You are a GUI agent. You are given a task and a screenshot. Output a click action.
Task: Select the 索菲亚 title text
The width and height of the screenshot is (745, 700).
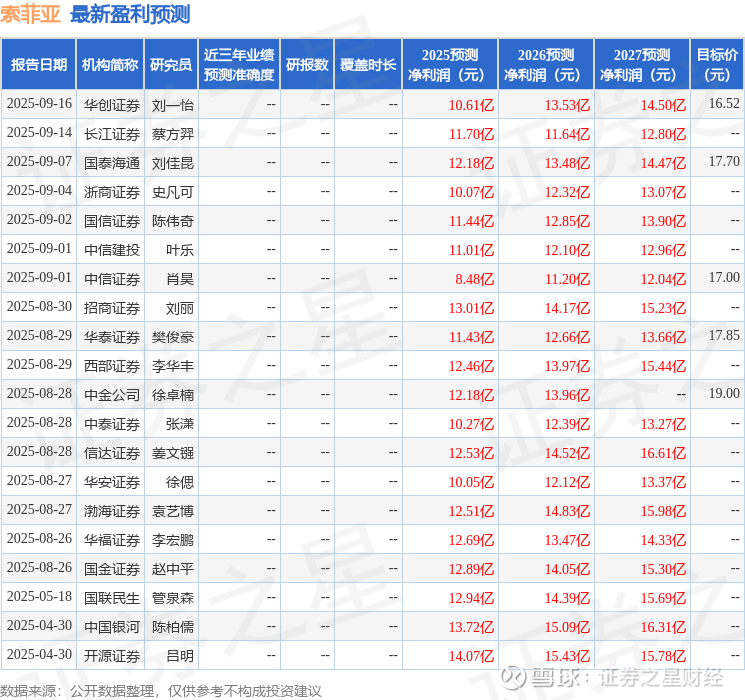pyautogui.click(x=30, y=14)
